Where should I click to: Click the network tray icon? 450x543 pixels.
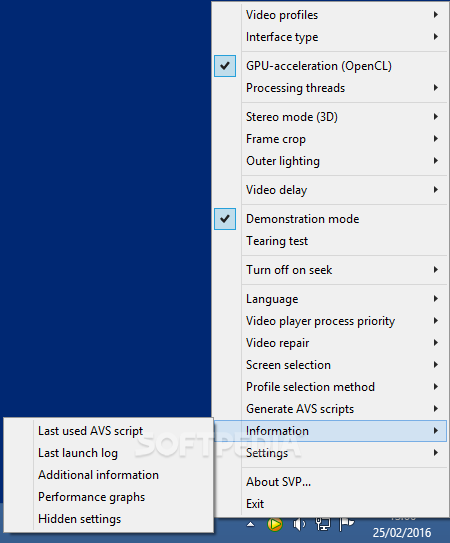tap(323, 525)
